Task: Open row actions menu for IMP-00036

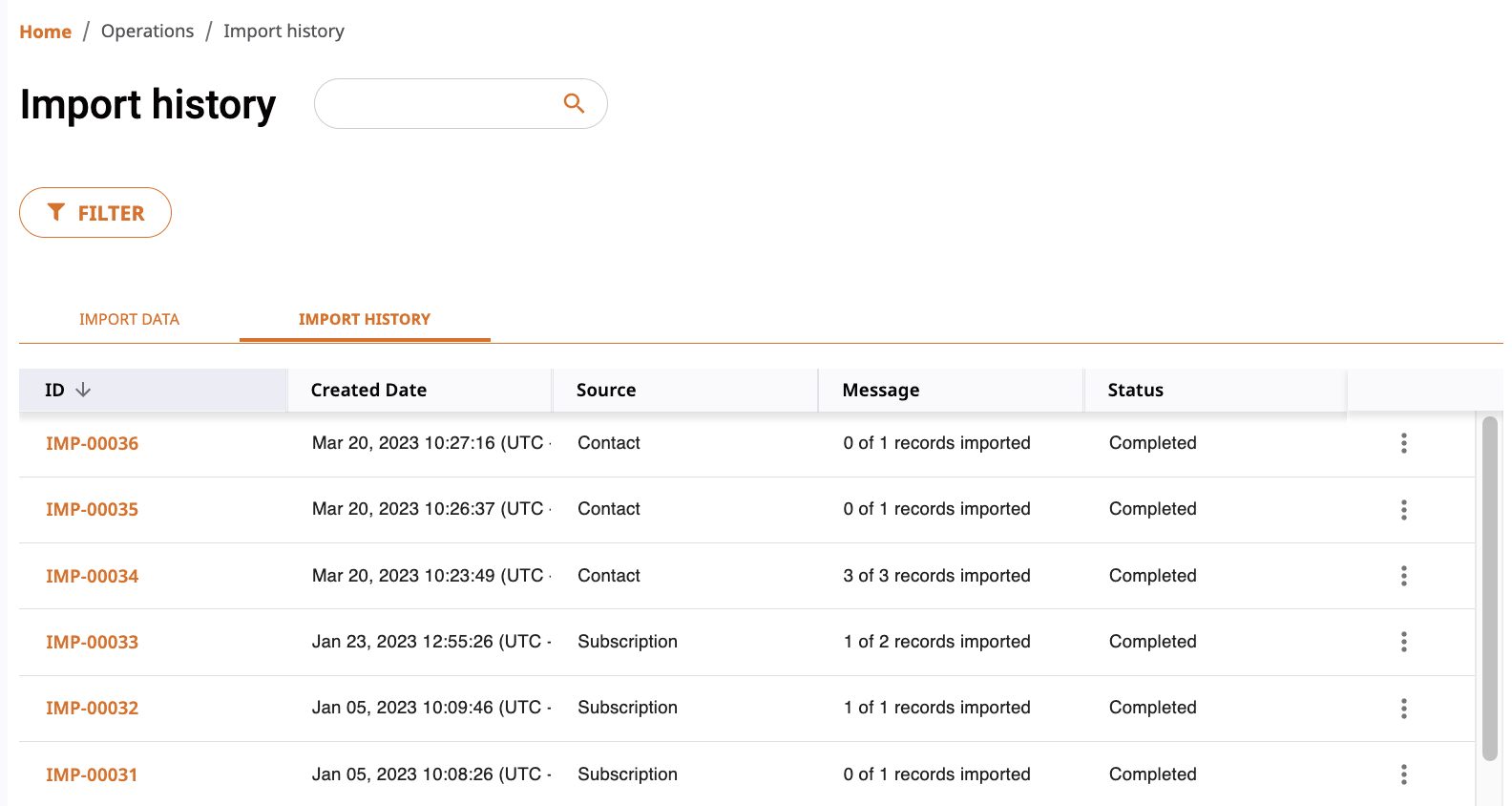Action: pyautogui.click(x=1403, y=443)
